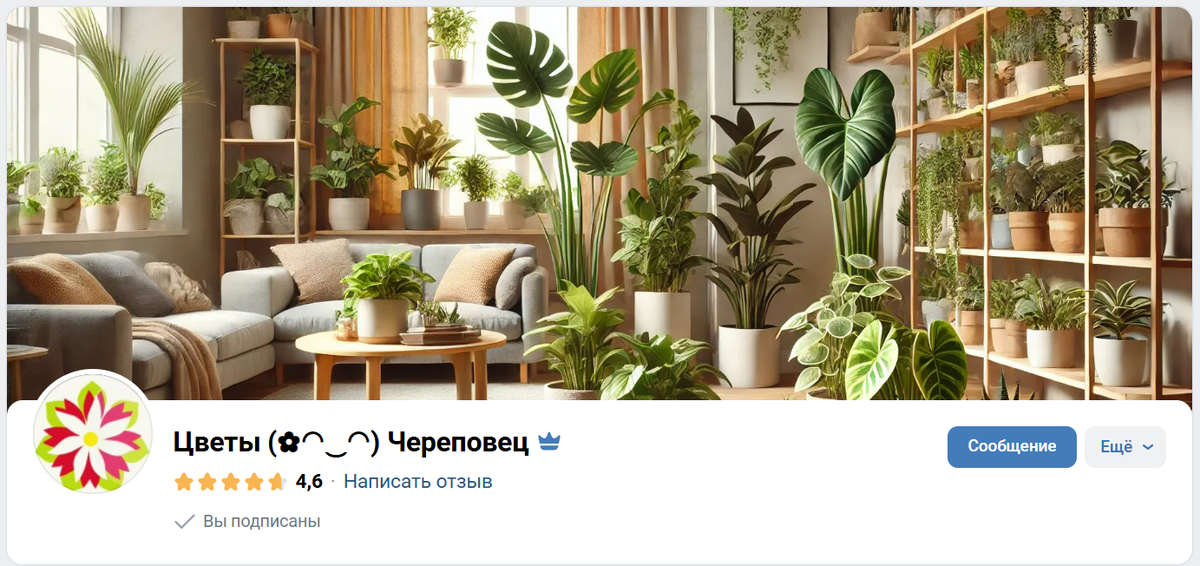
Task: Open the red flower community avatar
Action: click(92, 433)
